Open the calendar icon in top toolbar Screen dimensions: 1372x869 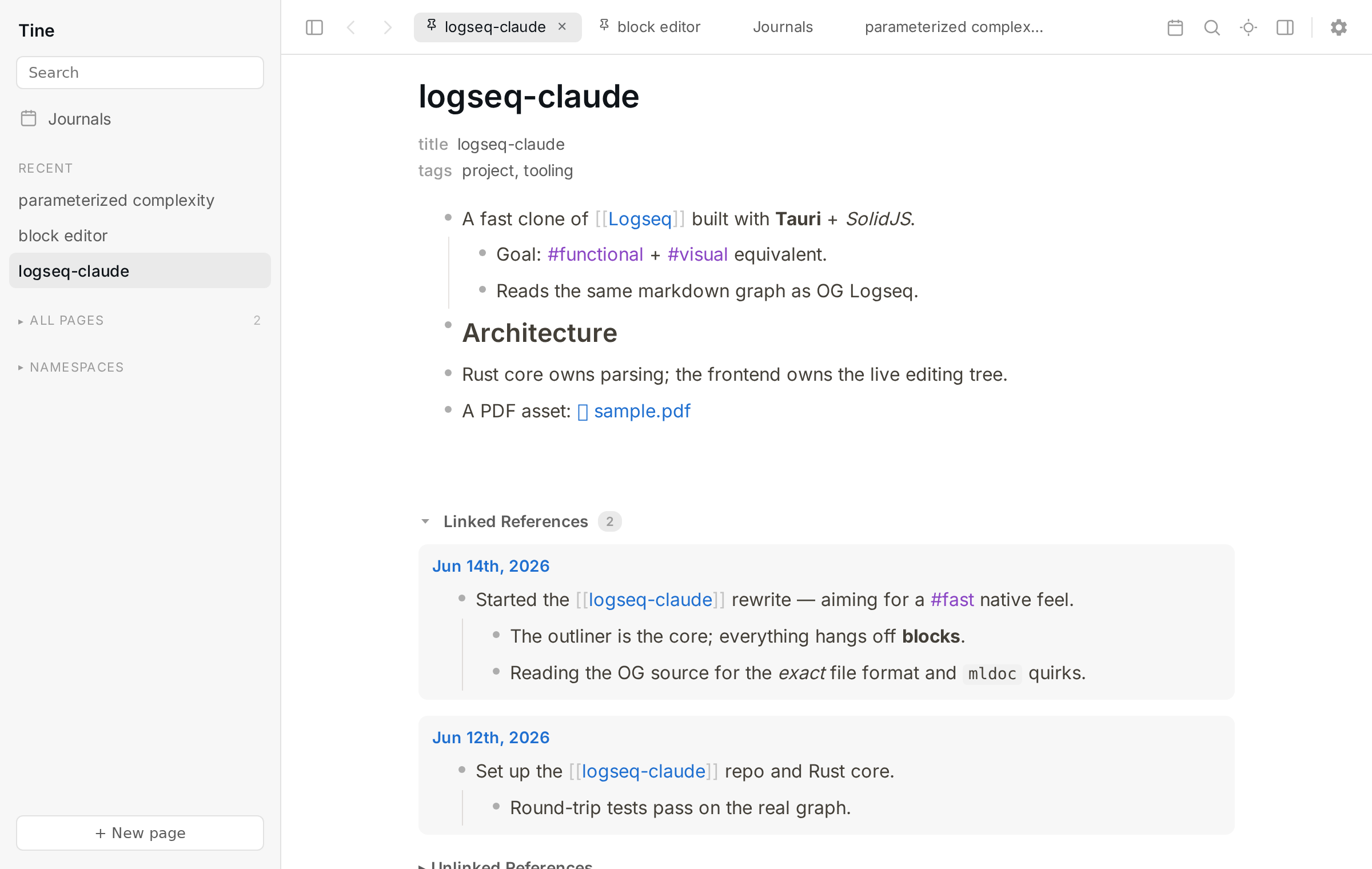tap(1175, 27)
